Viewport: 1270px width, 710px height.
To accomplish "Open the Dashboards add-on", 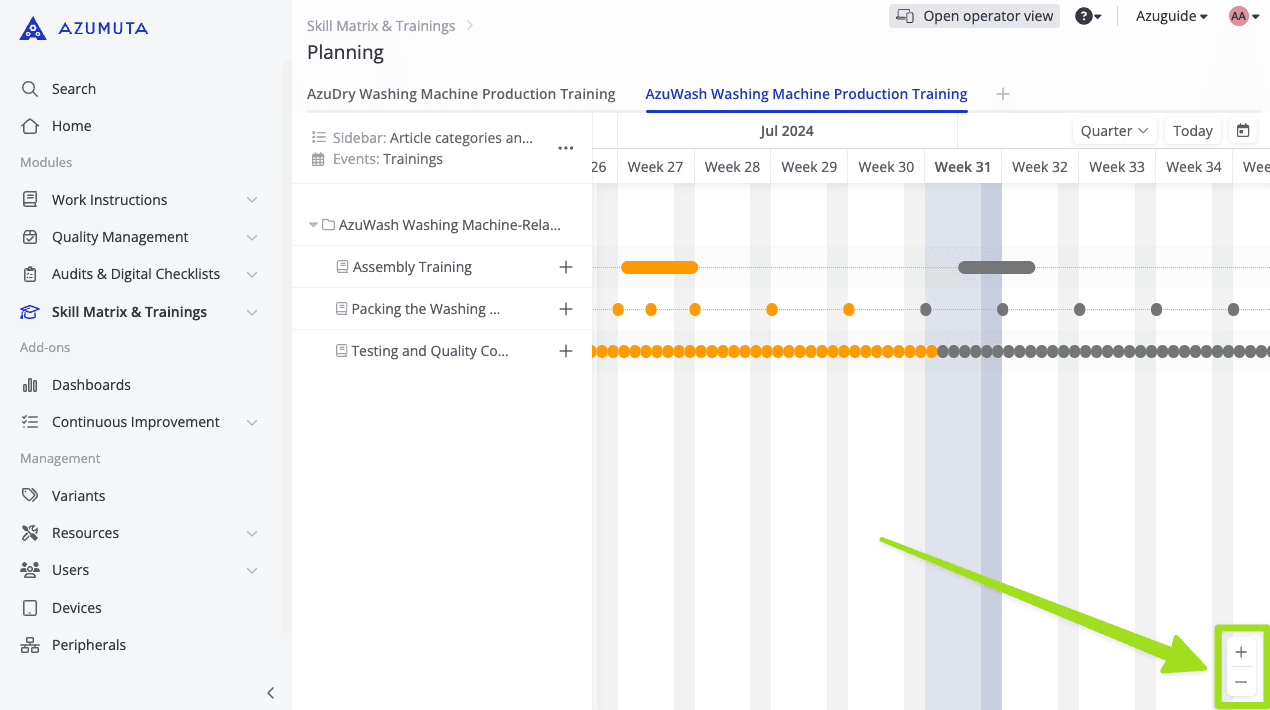I will [x=91, y=385].
